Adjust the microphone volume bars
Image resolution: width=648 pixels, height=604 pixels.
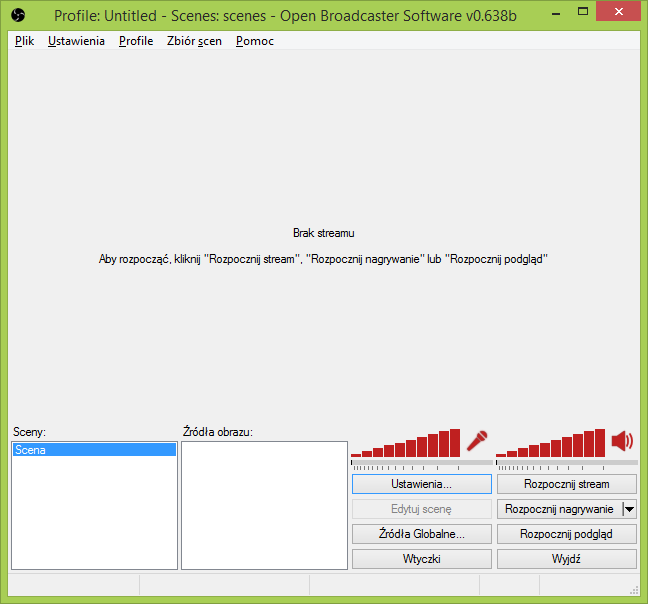pos(405,443)
